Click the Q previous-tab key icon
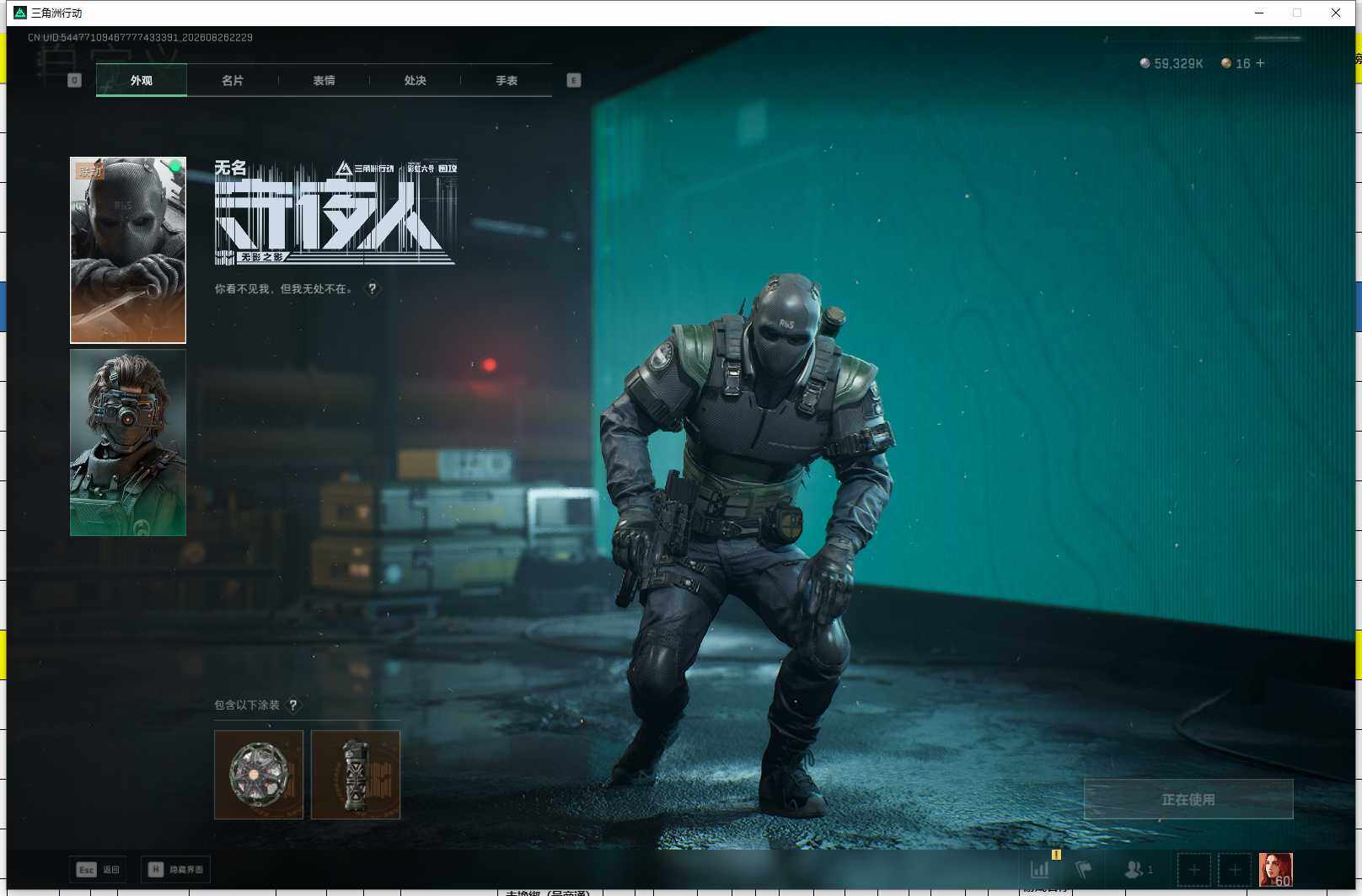The width and height of the screenshot is (1362, 896). click(74, 80)
